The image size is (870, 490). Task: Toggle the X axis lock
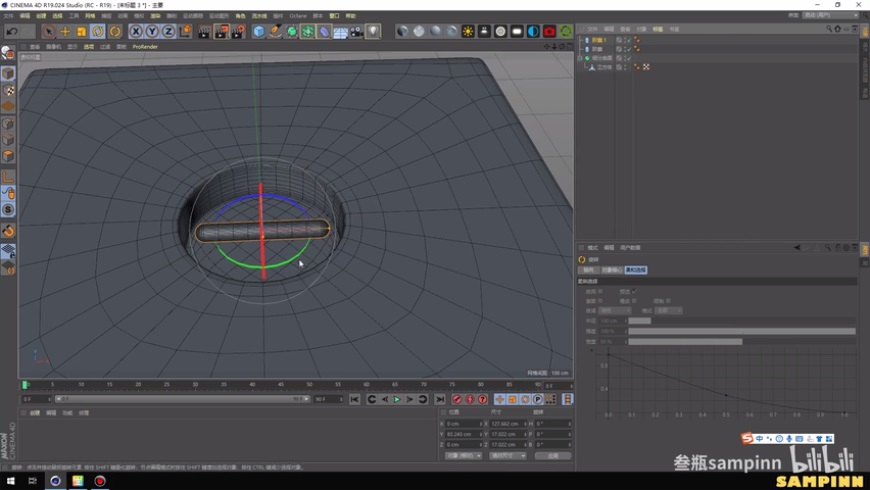tap(135, 32)
